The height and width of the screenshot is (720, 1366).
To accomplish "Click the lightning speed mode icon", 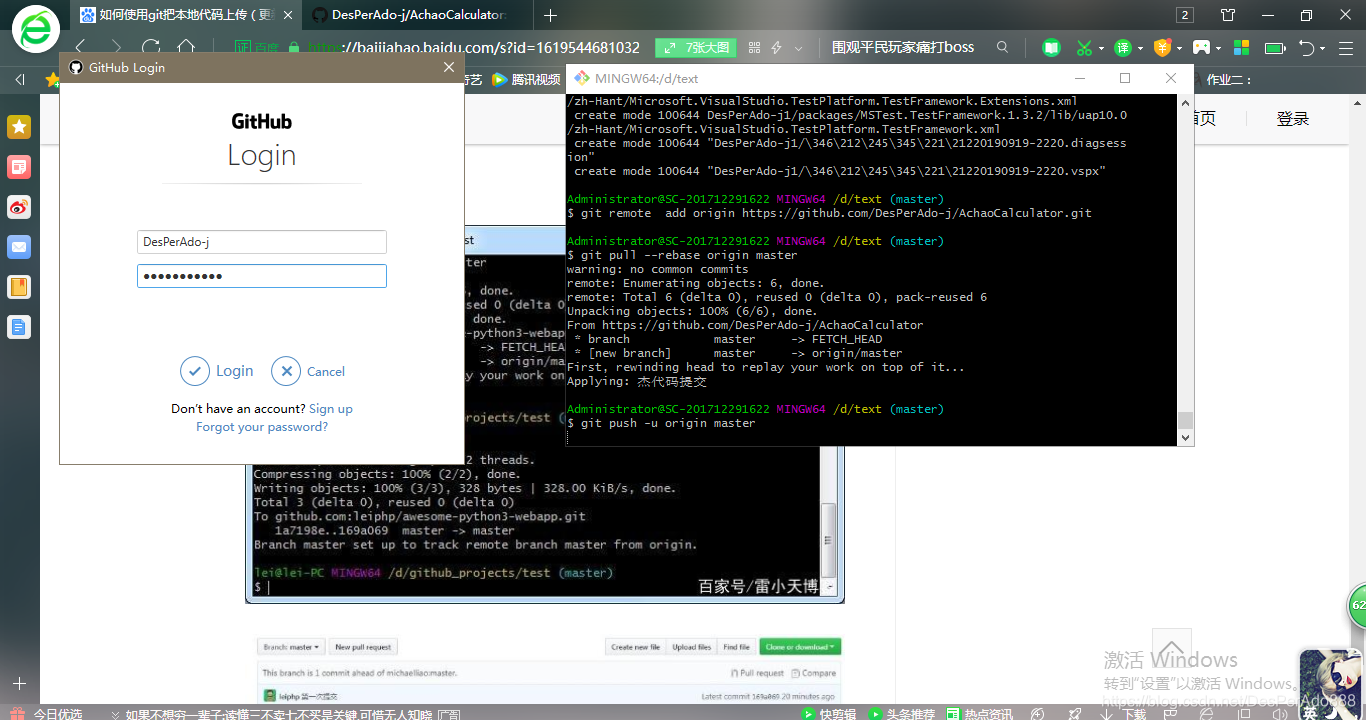I will pyautogui.click(x=778, y=48).
